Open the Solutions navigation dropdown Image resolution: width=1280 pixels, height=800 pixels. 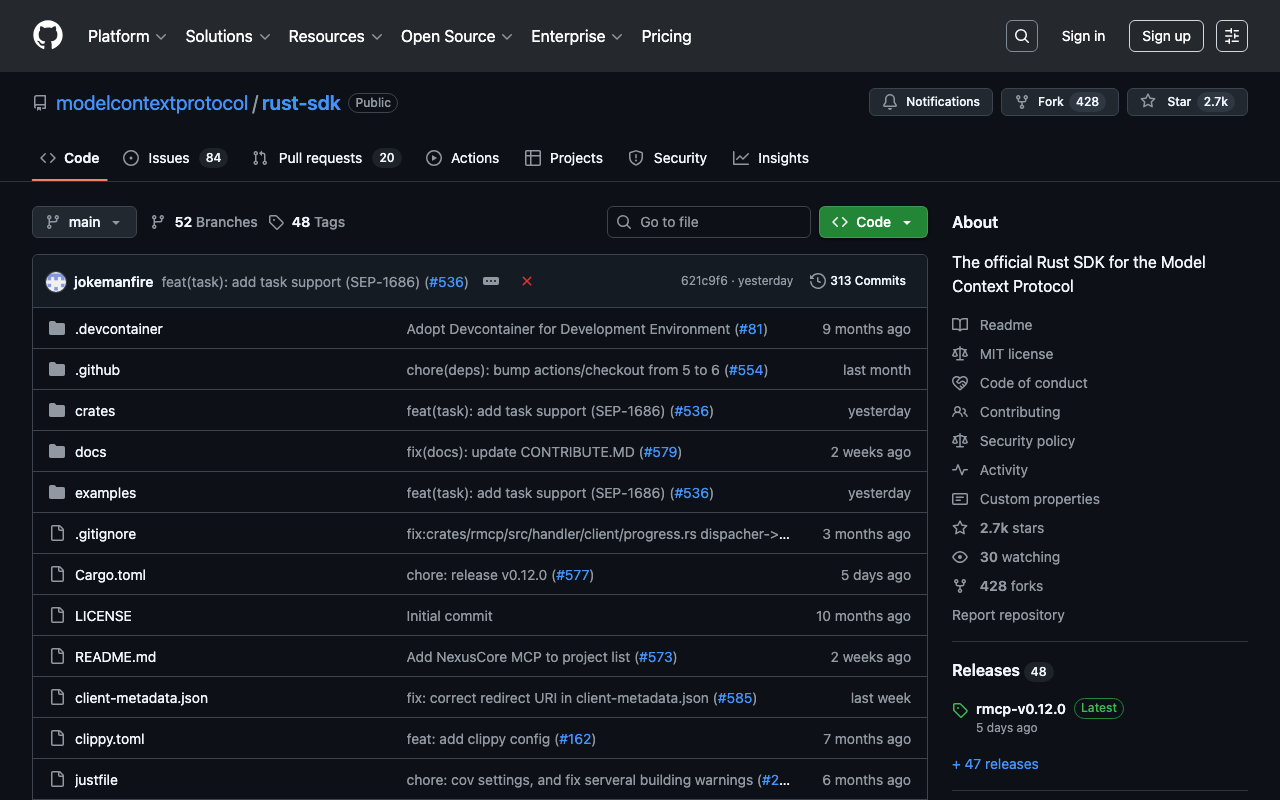click(228, 36)
